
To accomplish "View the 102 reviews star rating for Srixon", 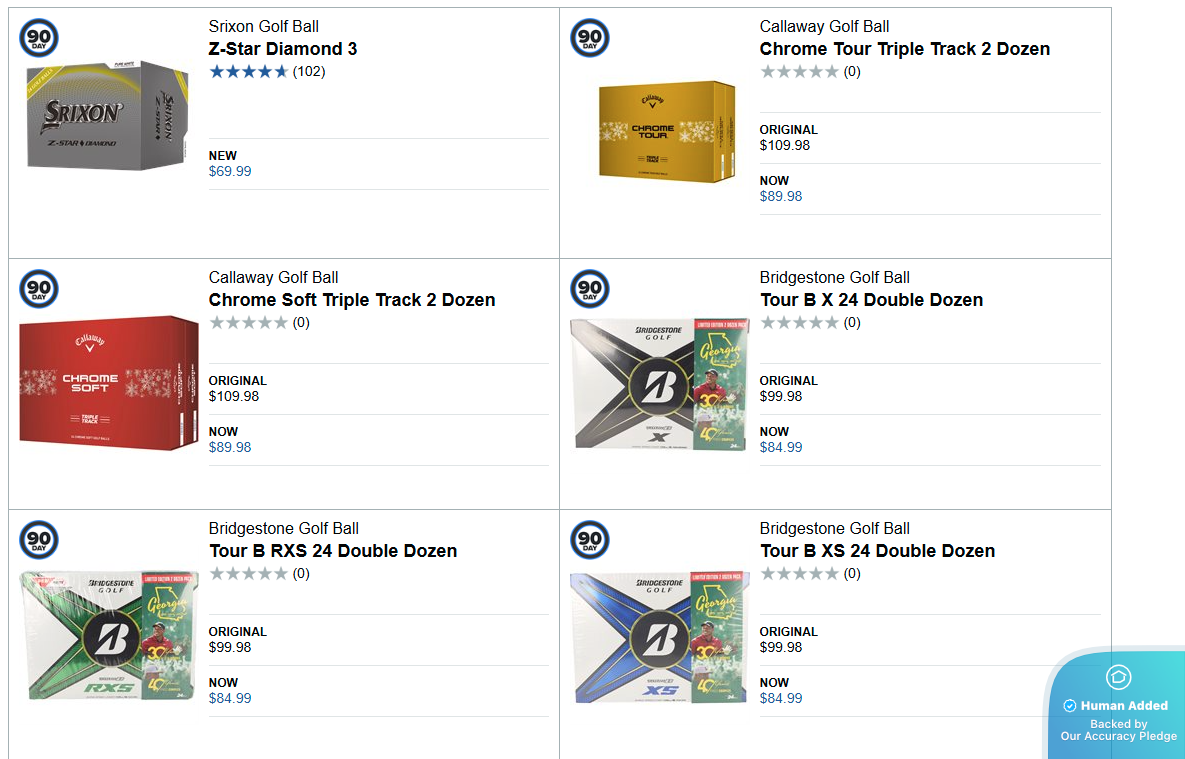I will point(249,71).
